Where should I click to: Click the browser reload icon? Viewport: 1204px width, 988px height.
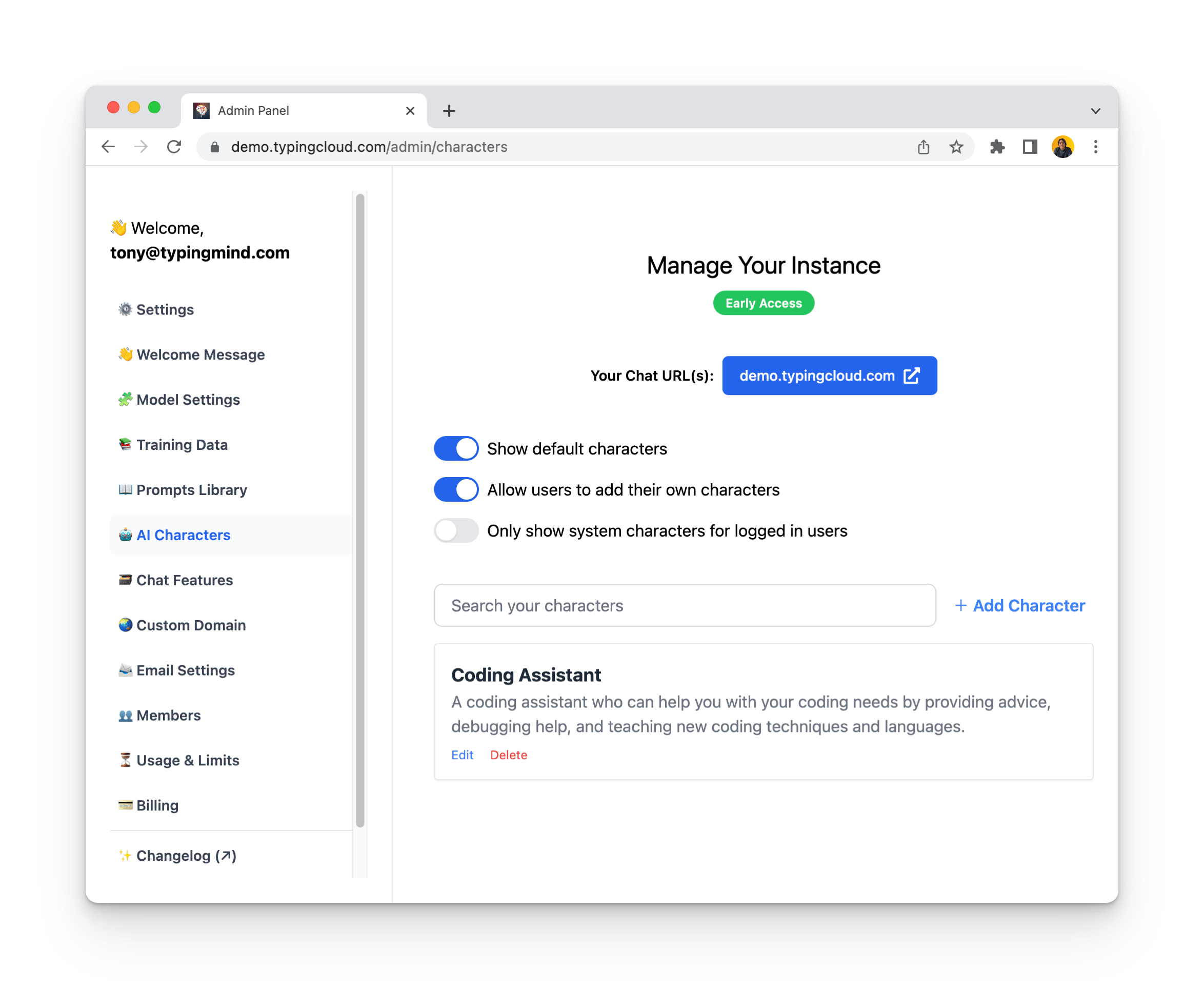click(x=174, y=147)
